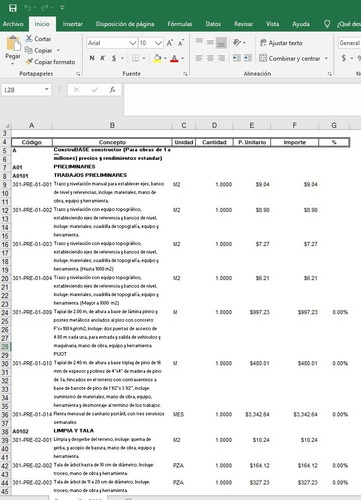Expand underline style dropdown arrow
The height and width of the screenshot is (500, 361).
pyautogui.click(x=122, y=58)
